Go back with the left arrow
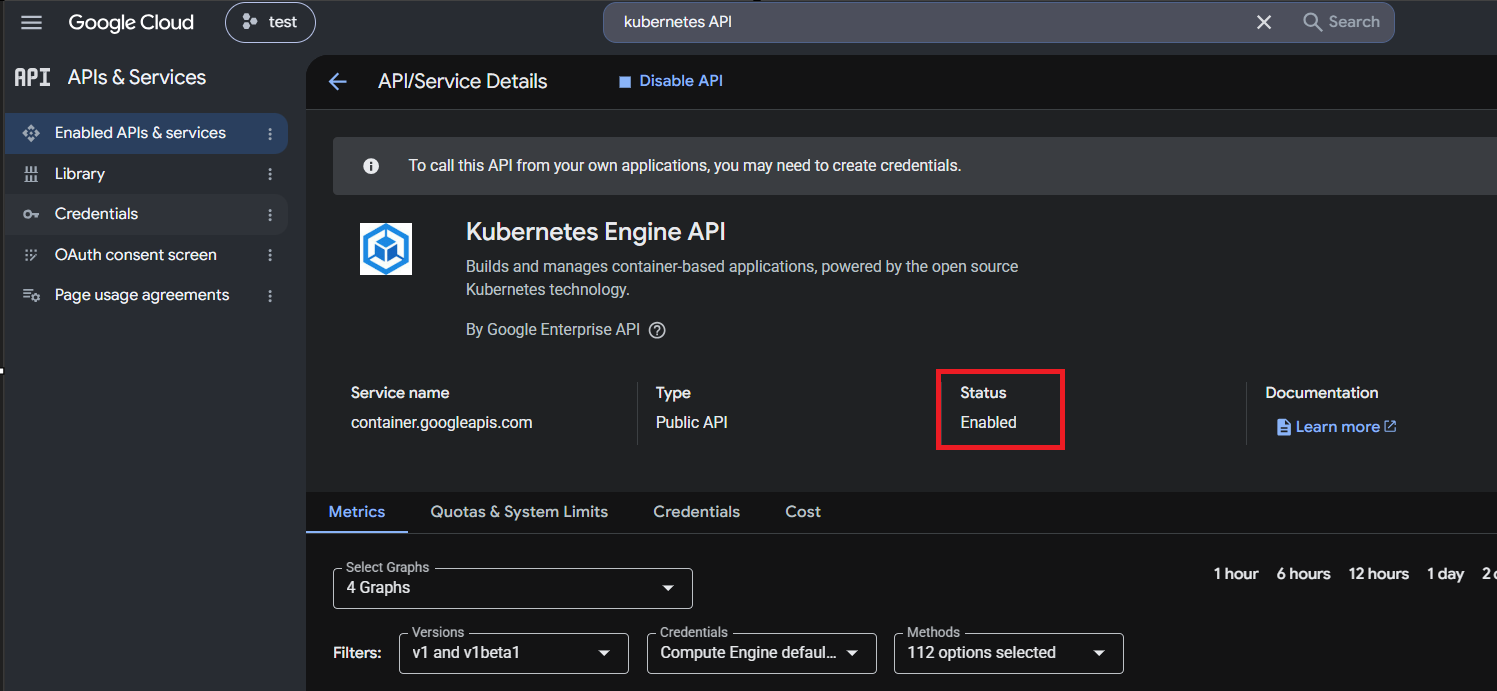The image size is (1497, 691). [x=338, y=82]
